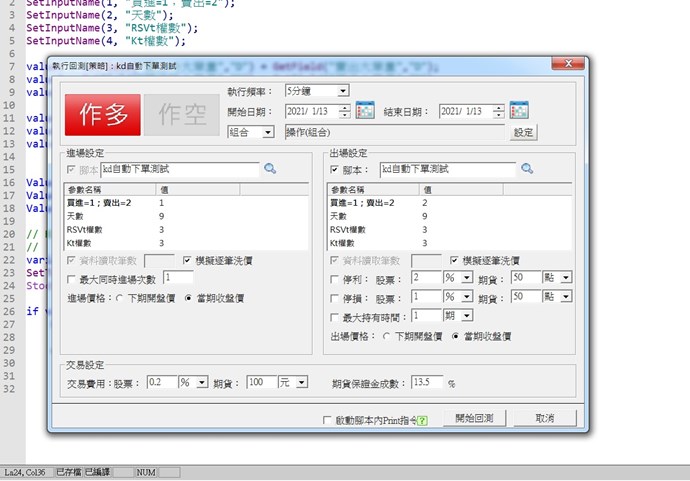Open the end date calendar picker
This screenshot has width=690, height=481.
coord(519,110)
